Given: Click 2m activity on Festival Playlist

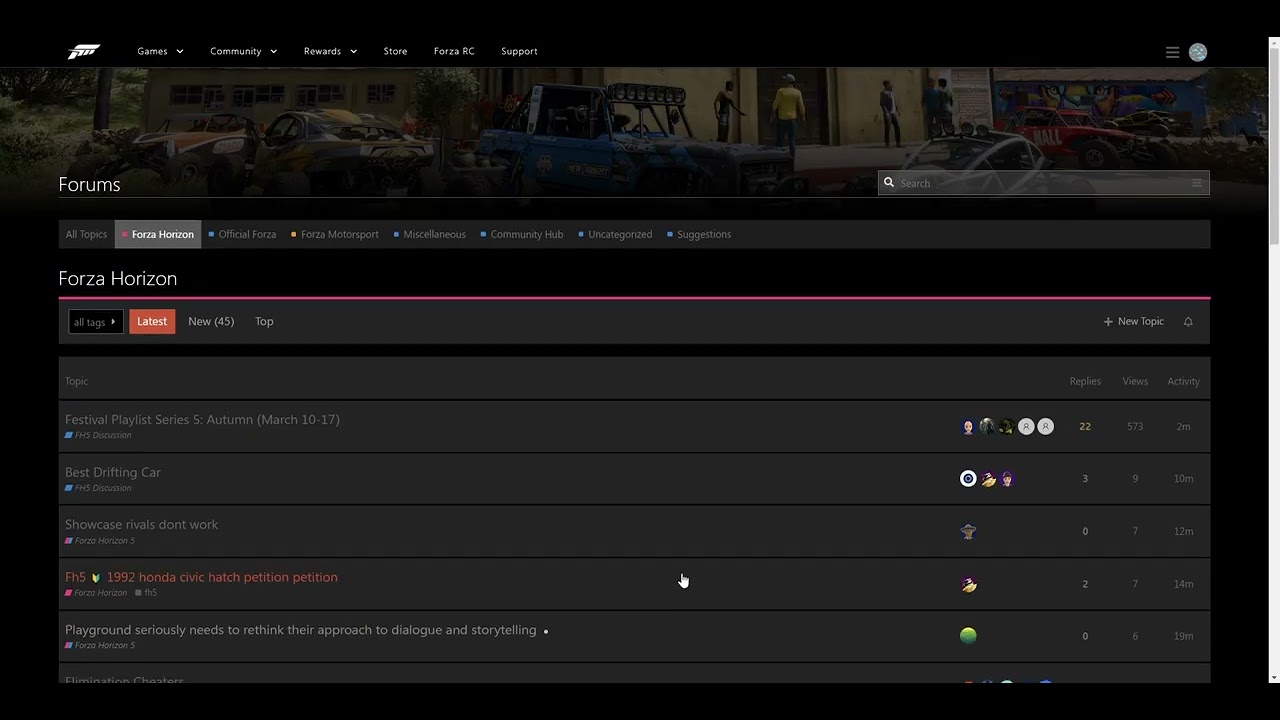Looking at the screenshot, I should coord(1183,427).
